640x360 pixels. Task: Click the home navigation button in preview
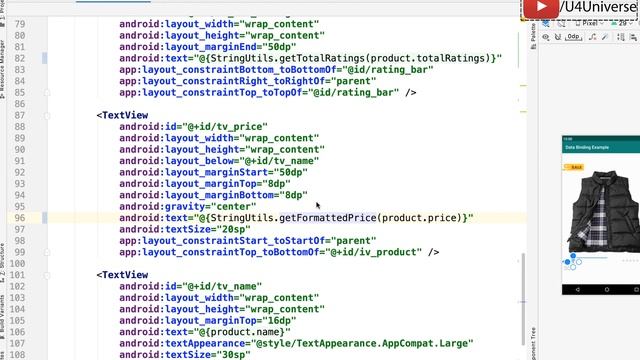pos(607,289)
